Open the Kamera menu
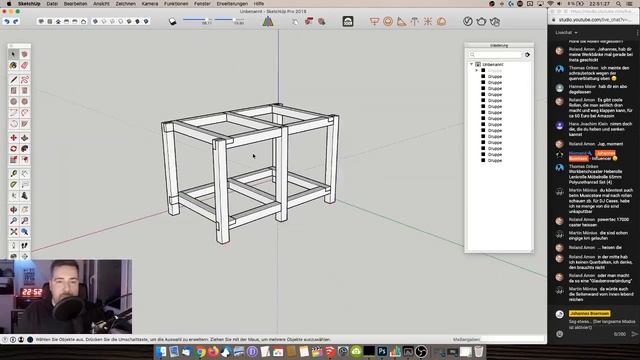 (x=149, y=4)
